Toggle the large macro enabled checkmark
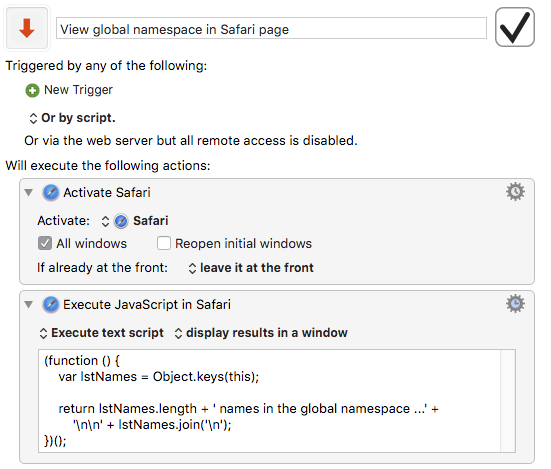This screenshot has width=551, height=469. pos(514,27)
